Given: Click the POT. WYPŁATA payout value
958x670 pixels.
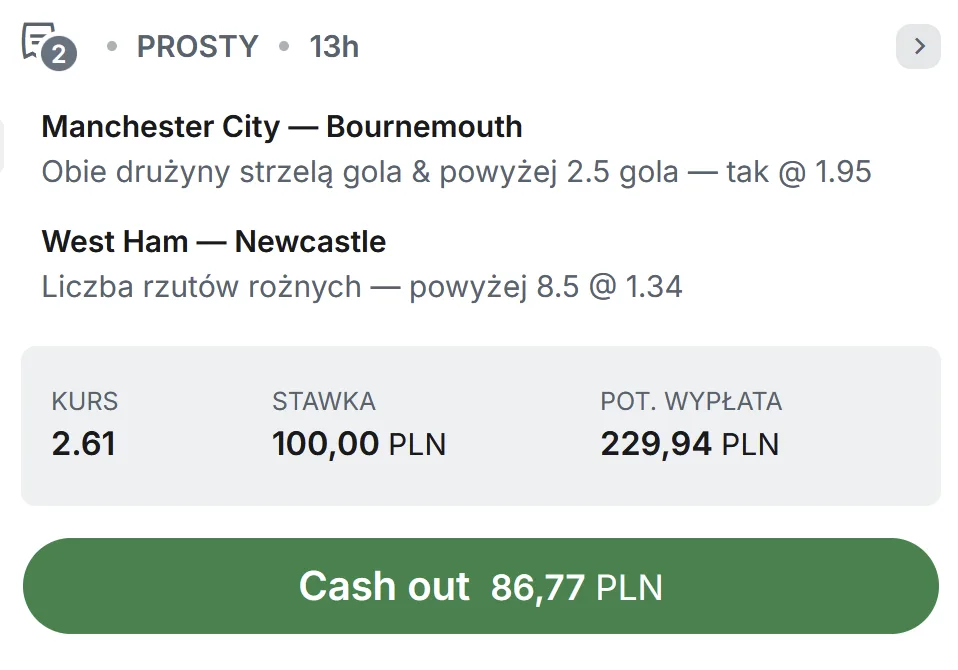Looking at the screenshot, I should [690, 443].
